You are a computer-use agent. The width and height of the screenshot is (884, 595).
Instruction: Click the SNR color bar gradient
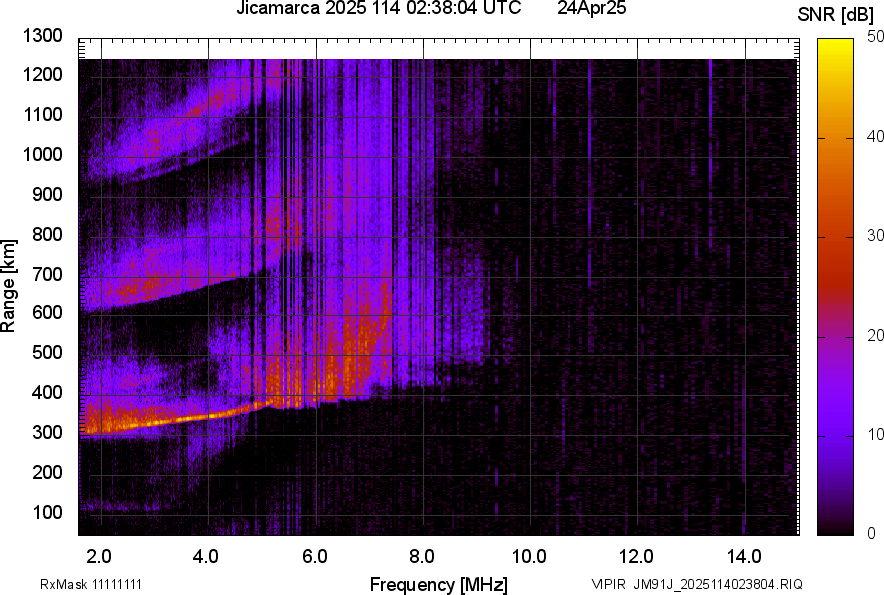click(x=836, y=287)
